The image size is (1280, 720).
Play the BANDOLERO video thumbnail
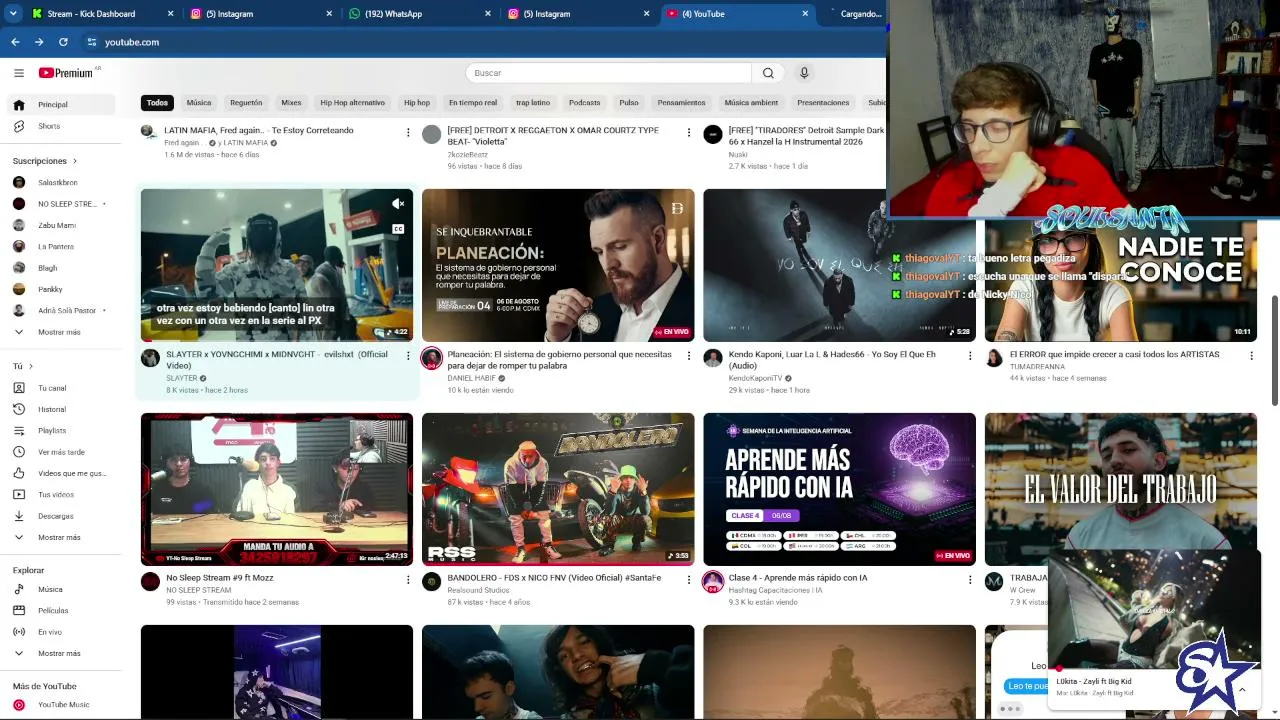coord(558,489)
